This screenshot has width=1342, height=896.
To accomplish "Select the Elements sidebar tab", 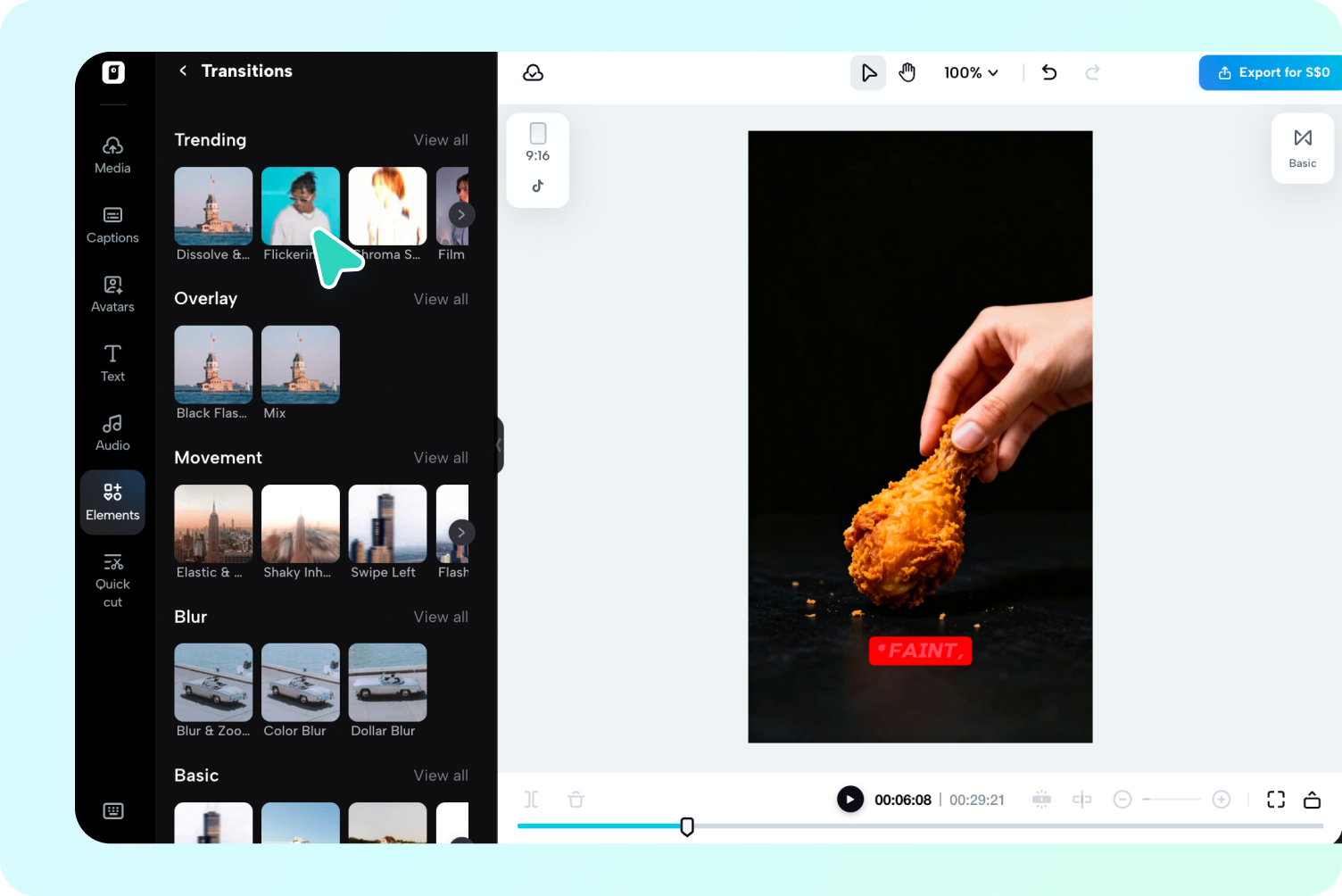I will click(112, 502).
